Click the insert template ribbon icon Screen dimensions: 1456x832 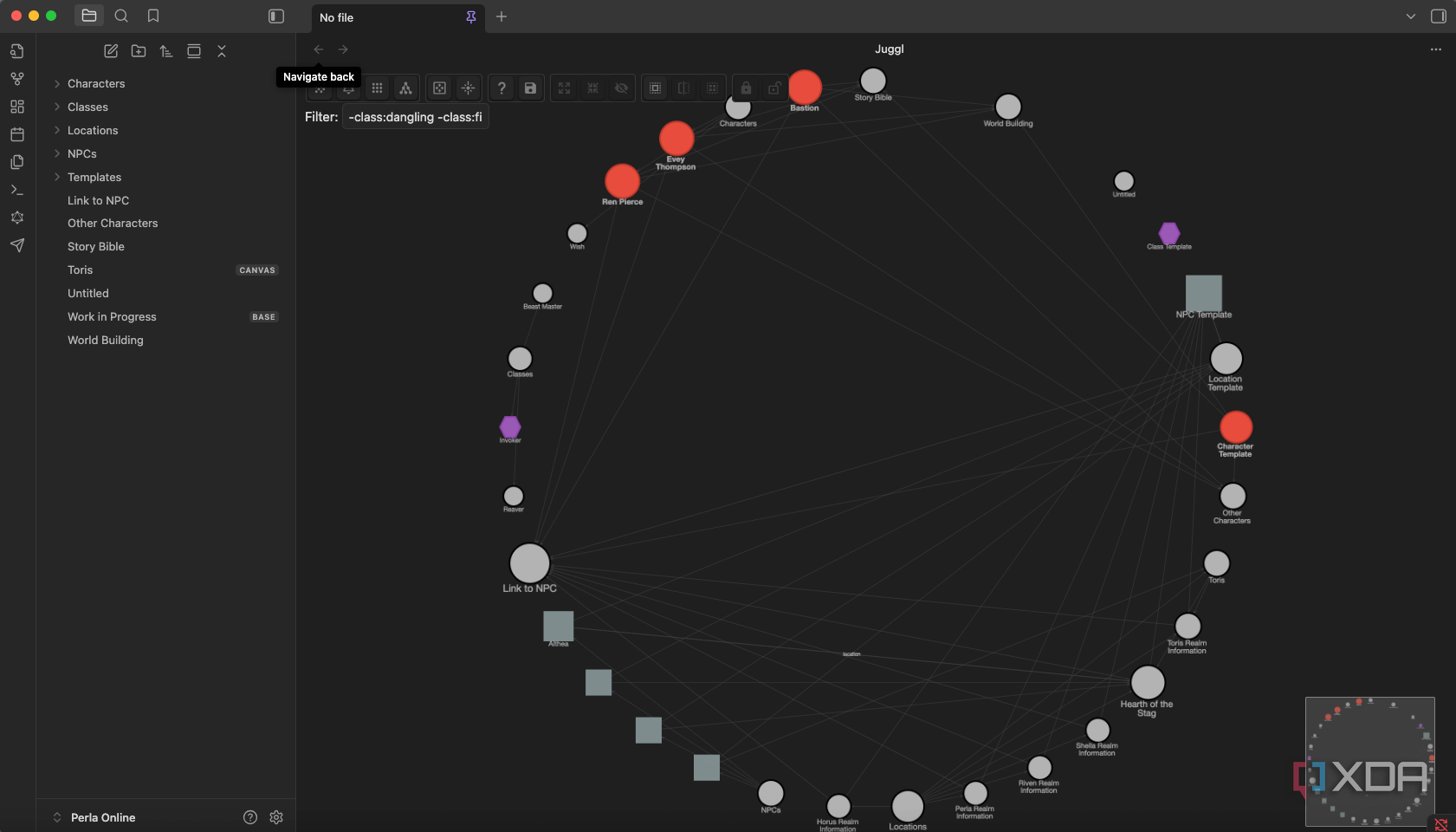click(17, 162)
